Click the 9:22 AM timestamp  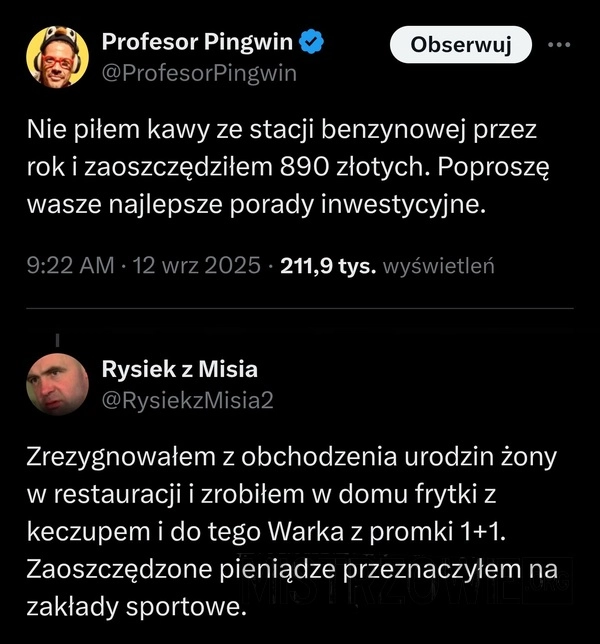[x=67, y=267]
